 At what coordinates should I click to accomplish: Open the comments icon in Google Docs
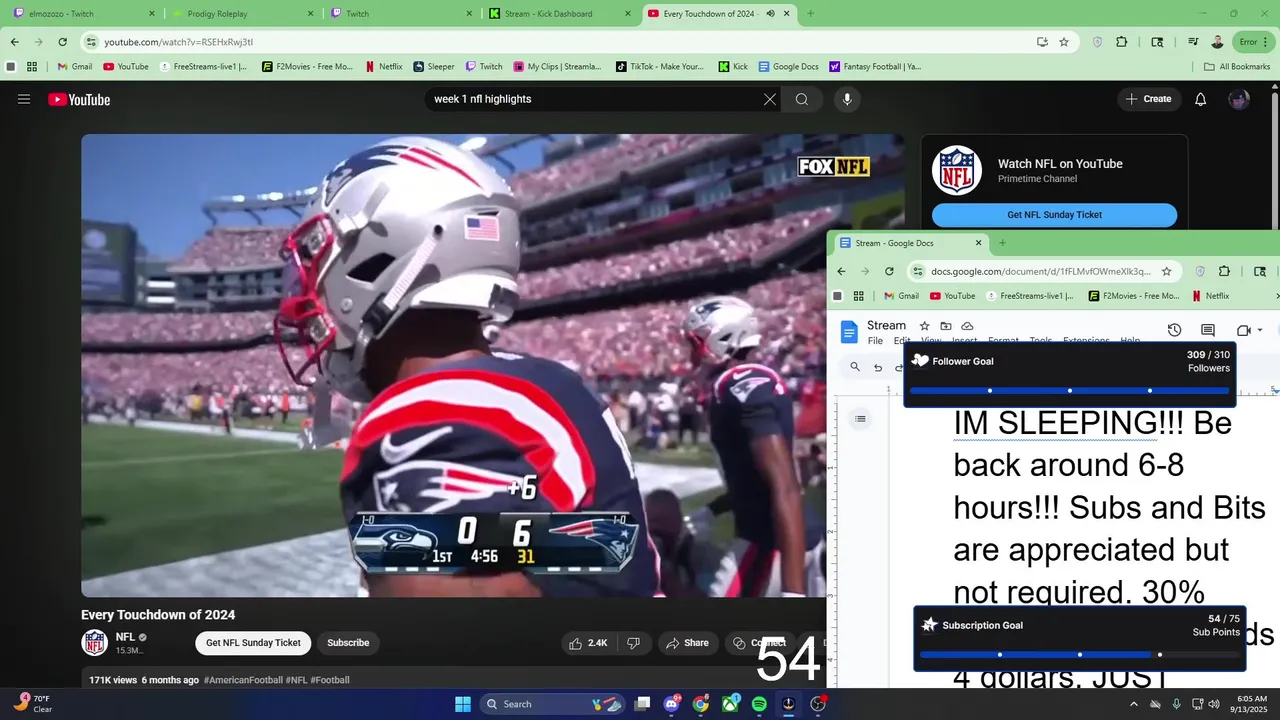[1208, 330]
